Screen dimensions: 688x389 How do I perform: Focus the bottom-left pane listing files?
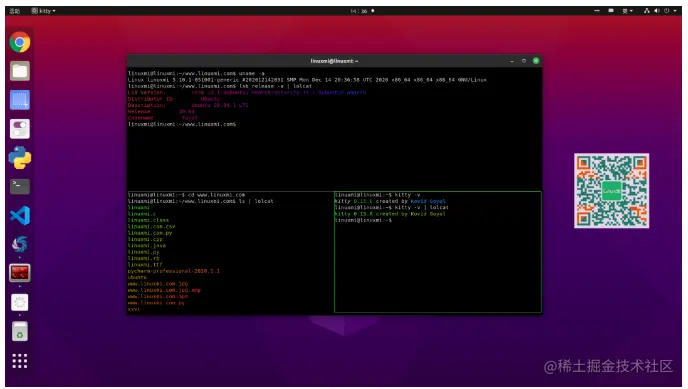pyautogui.click(x=230, y=252)
